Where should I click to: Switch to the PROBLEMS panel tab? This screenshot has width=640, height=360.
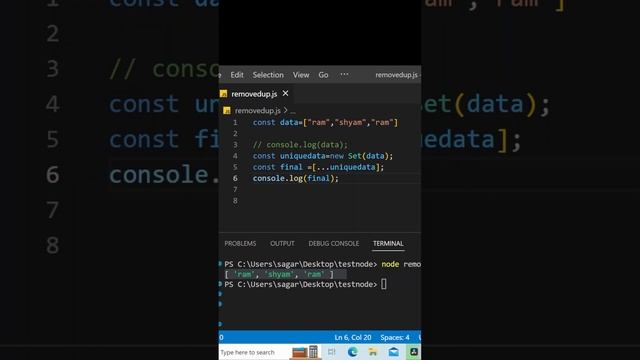[240, 243]
